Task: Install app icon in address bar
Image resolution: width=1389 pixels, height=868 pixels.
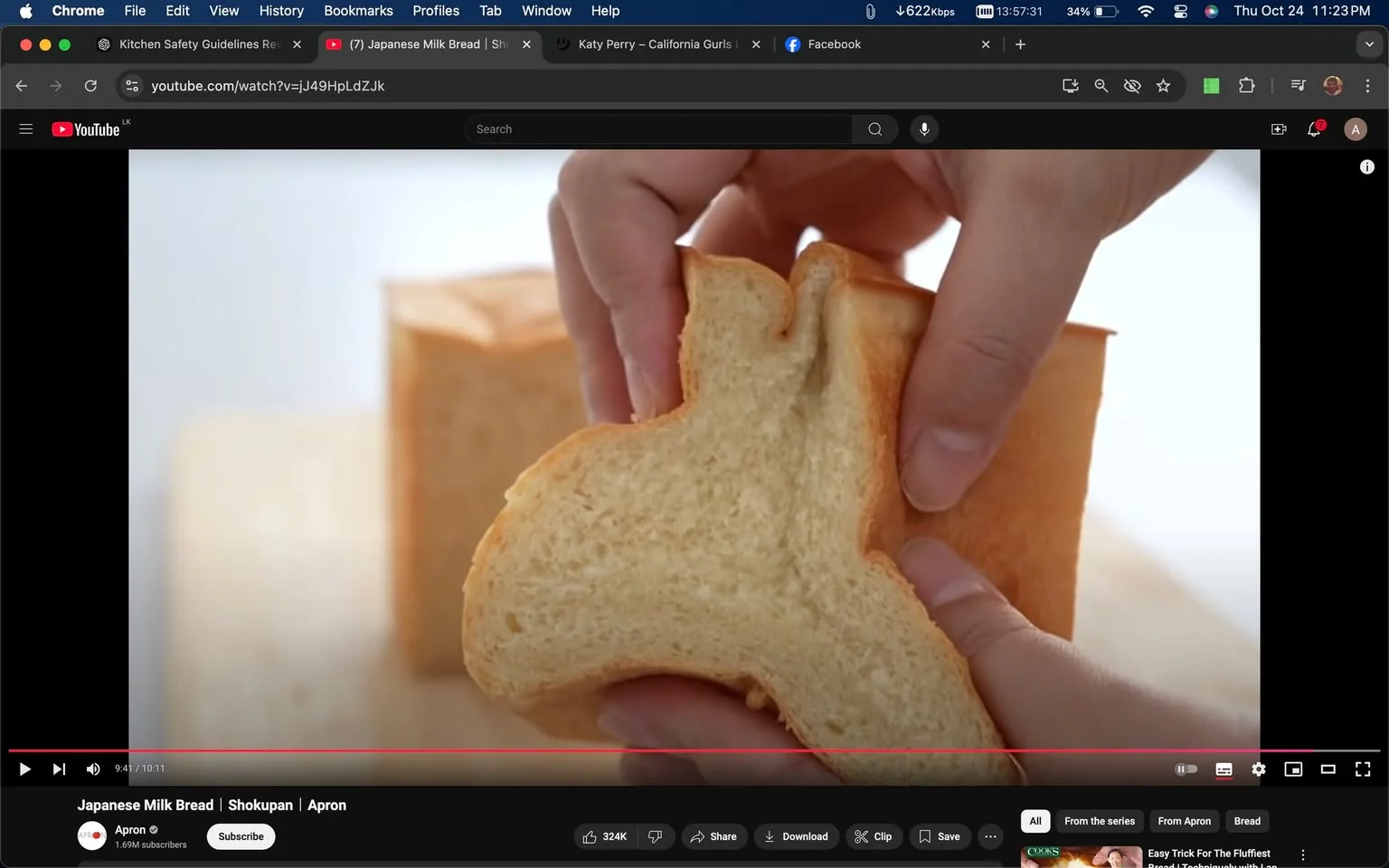Action: [1070, 86]
